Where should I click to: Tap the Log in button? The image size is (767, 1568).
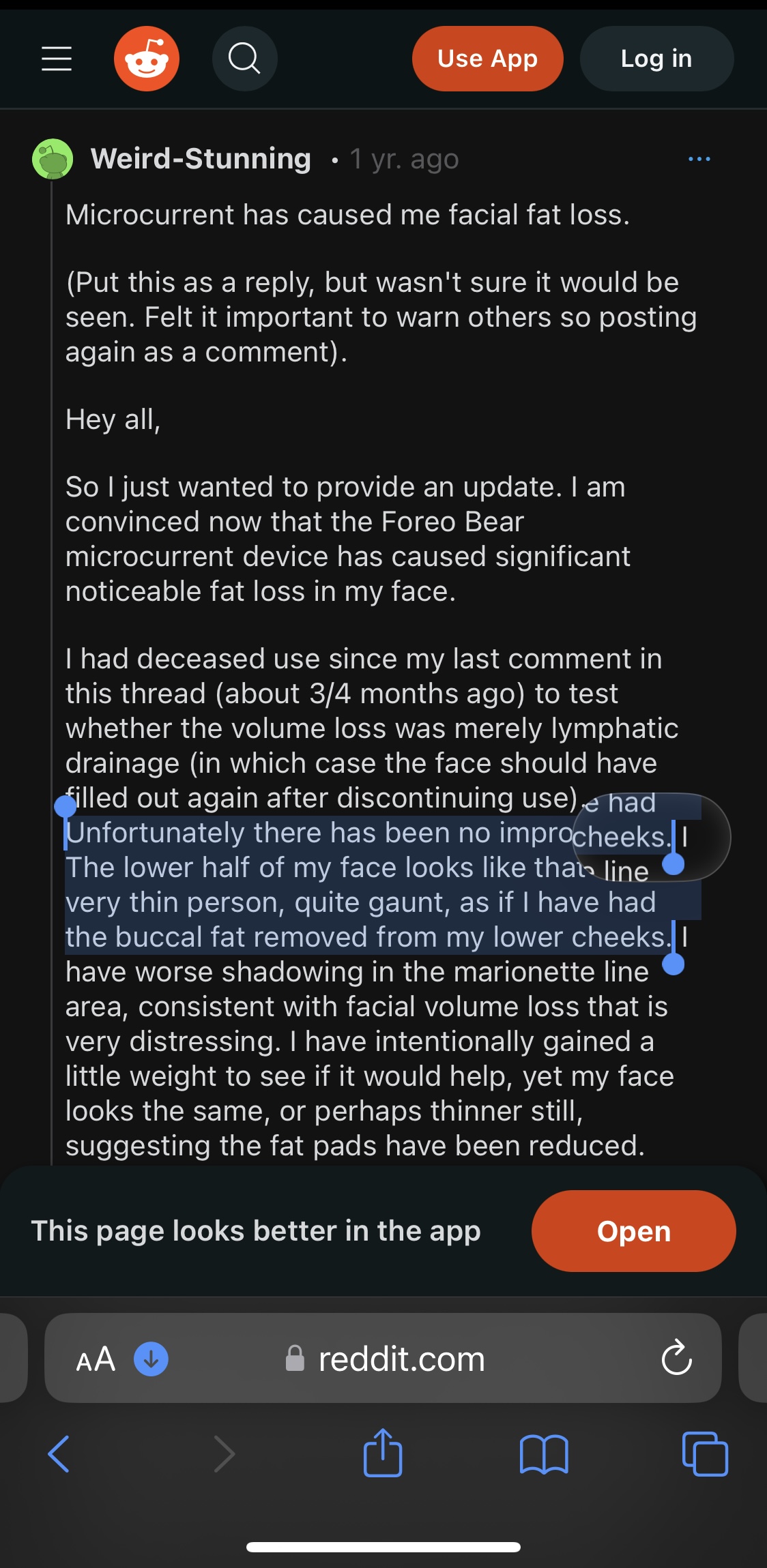point(656,59)
